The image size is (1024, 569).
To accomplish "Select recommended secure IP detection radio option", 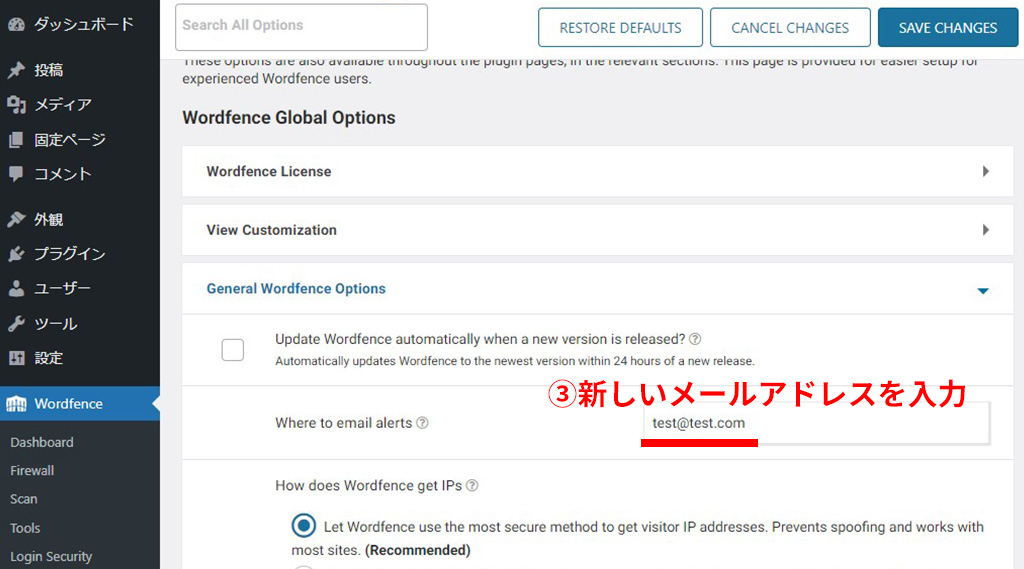I will pyautogui.click(x=304, y=525).
